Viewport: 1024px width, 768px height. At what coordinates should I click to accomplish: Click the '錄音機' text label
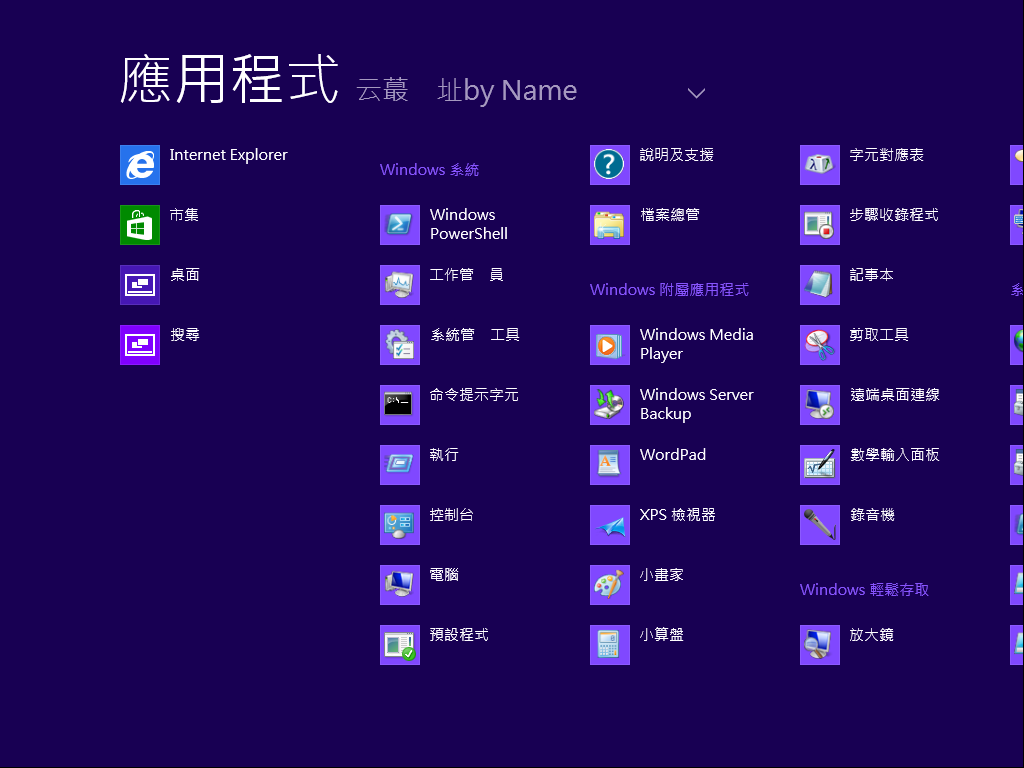[872, 515]
